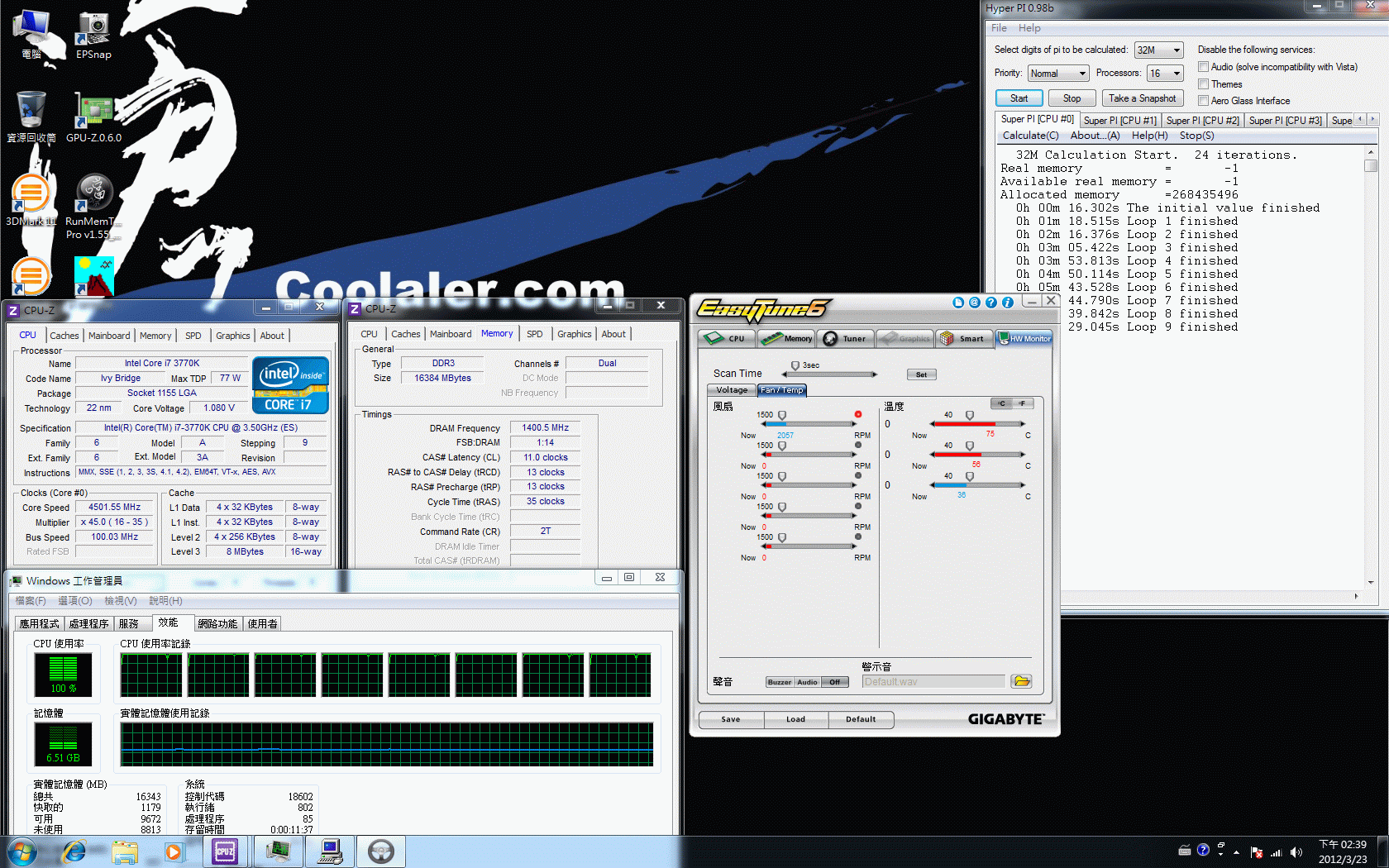Open Mainboard tab in left CPU-Z window
Image resolution: width=1389 pixels, height=868 pixels.
[109, 336]
